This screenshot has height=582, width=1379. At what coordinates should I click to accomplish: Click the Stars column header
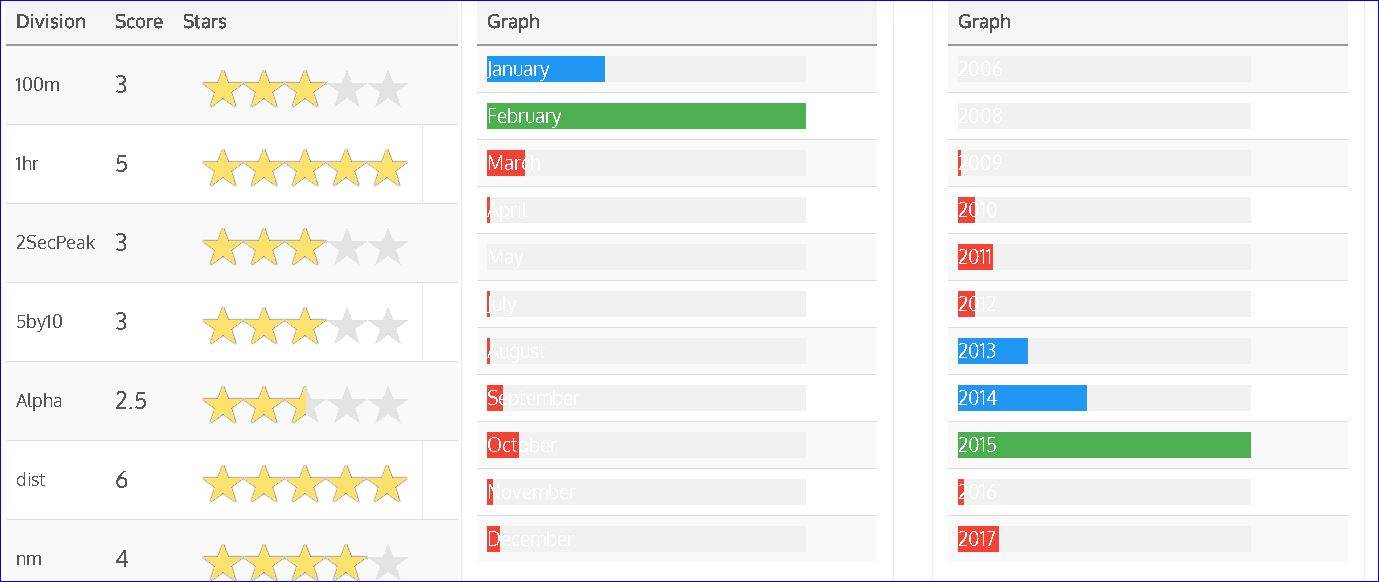(x=205, y=22)
